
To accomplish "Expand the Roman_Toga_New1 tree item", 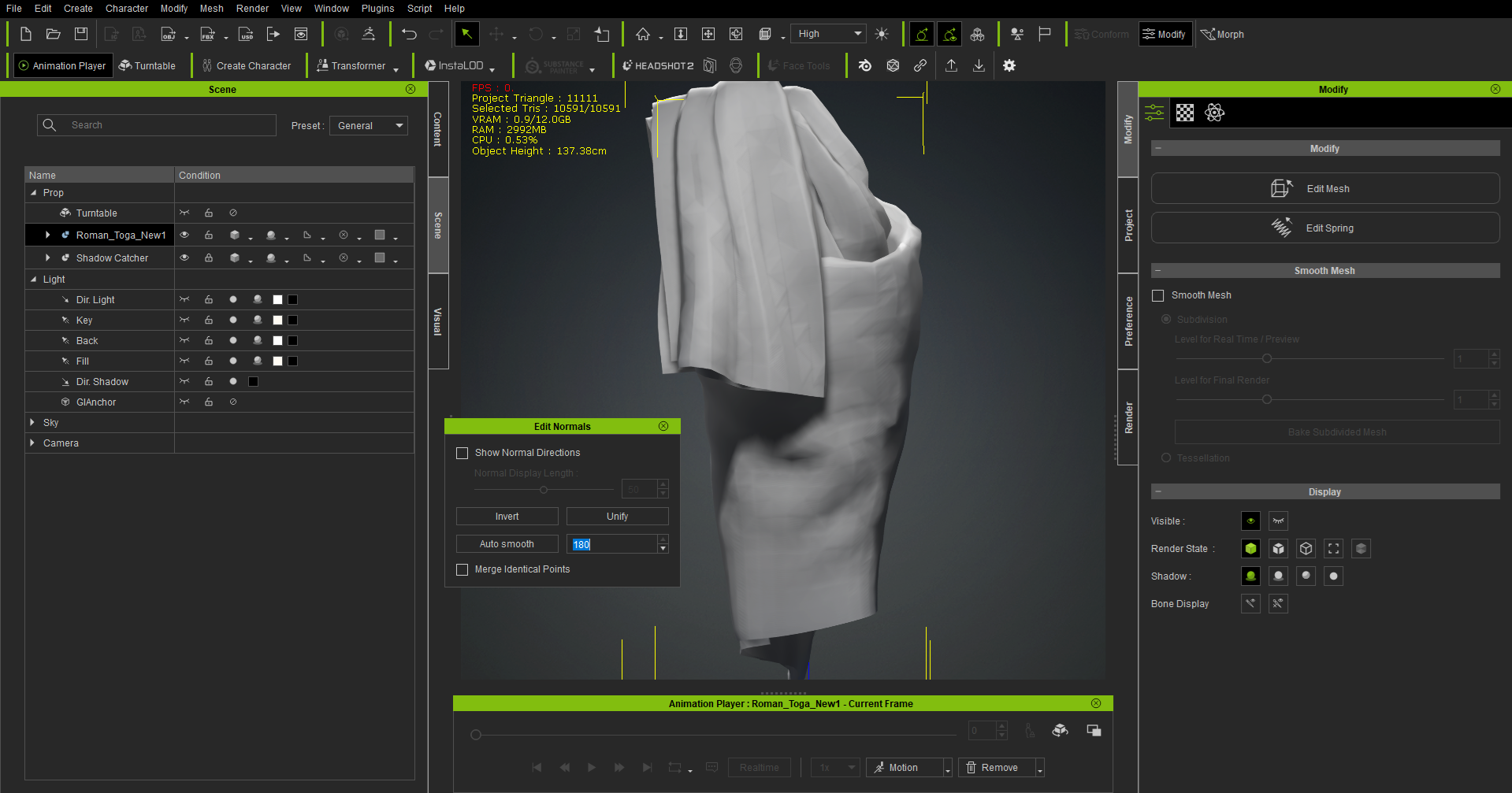I will coord(47,235).
